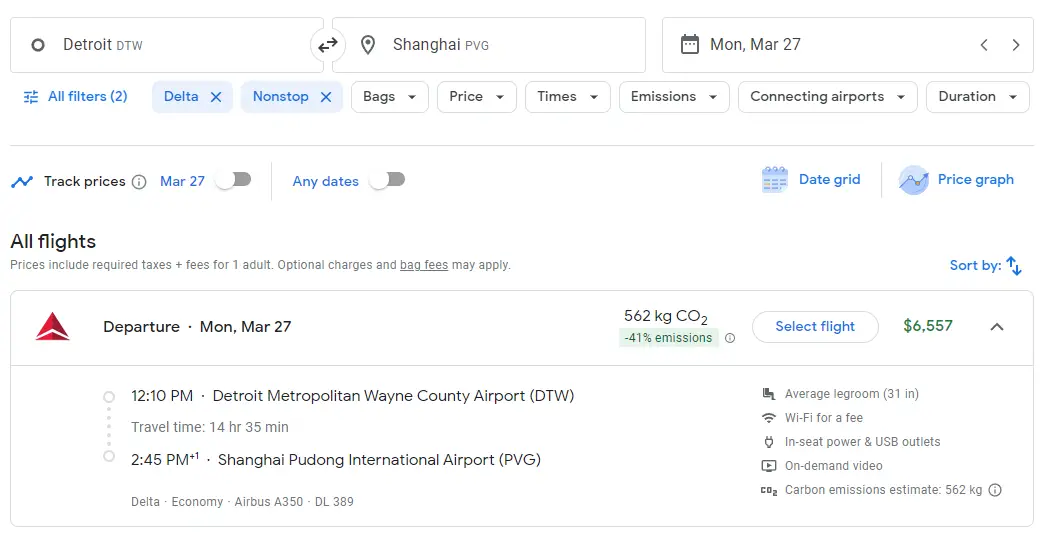Toggle Any dates price tracking
1045x539 pixels.
pyautogui.click(x=387, y=180)
